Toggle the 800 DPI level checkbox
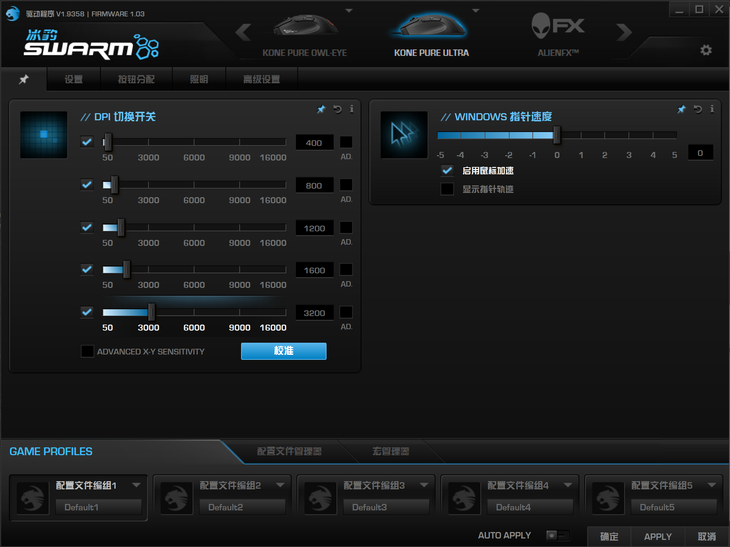Image resolution: width=730 pixels, height=547 pixels. click(87, 184)
